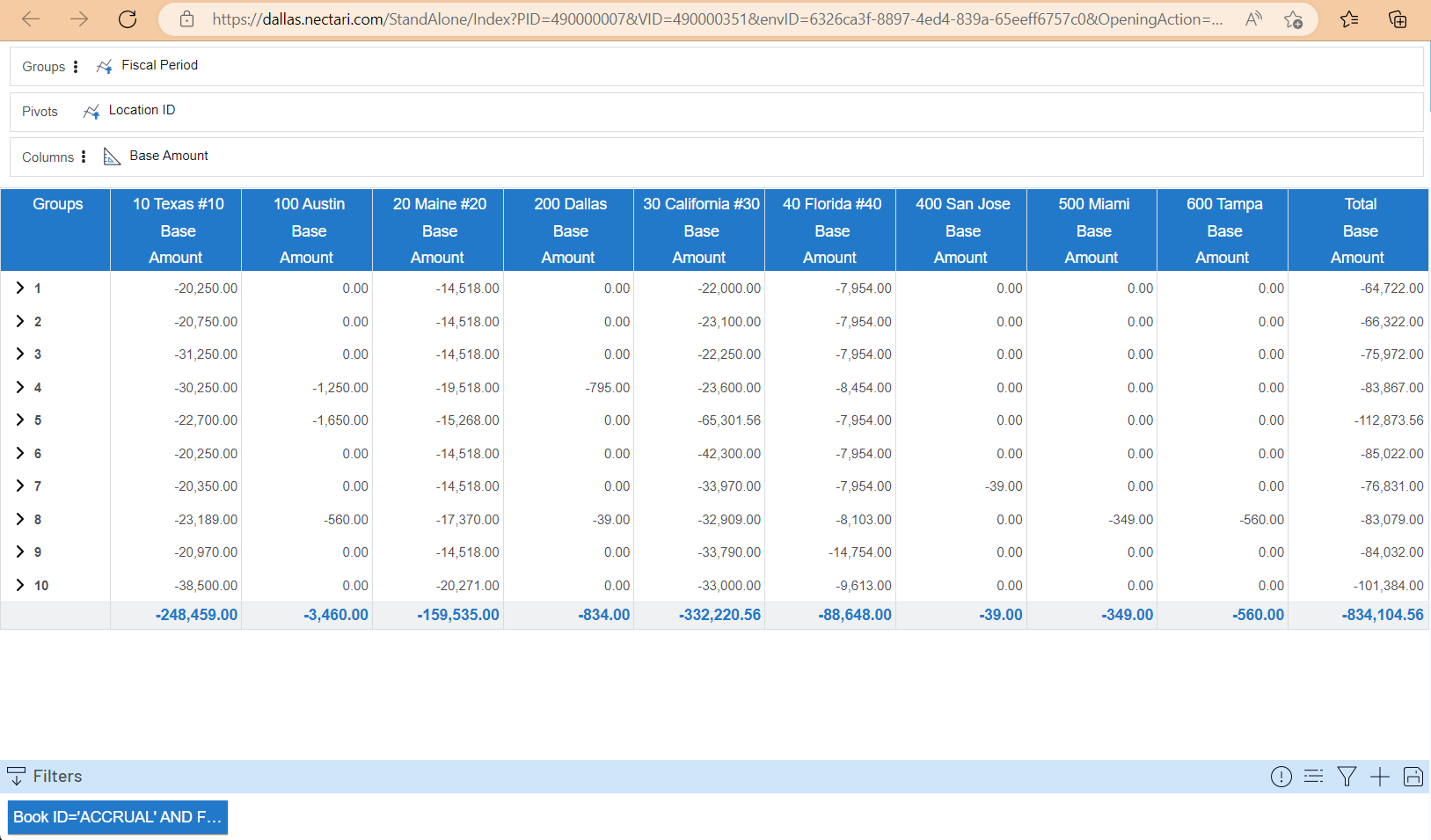Click the browser address bar URL
1431x840 pixels.
tap(717, 19)
